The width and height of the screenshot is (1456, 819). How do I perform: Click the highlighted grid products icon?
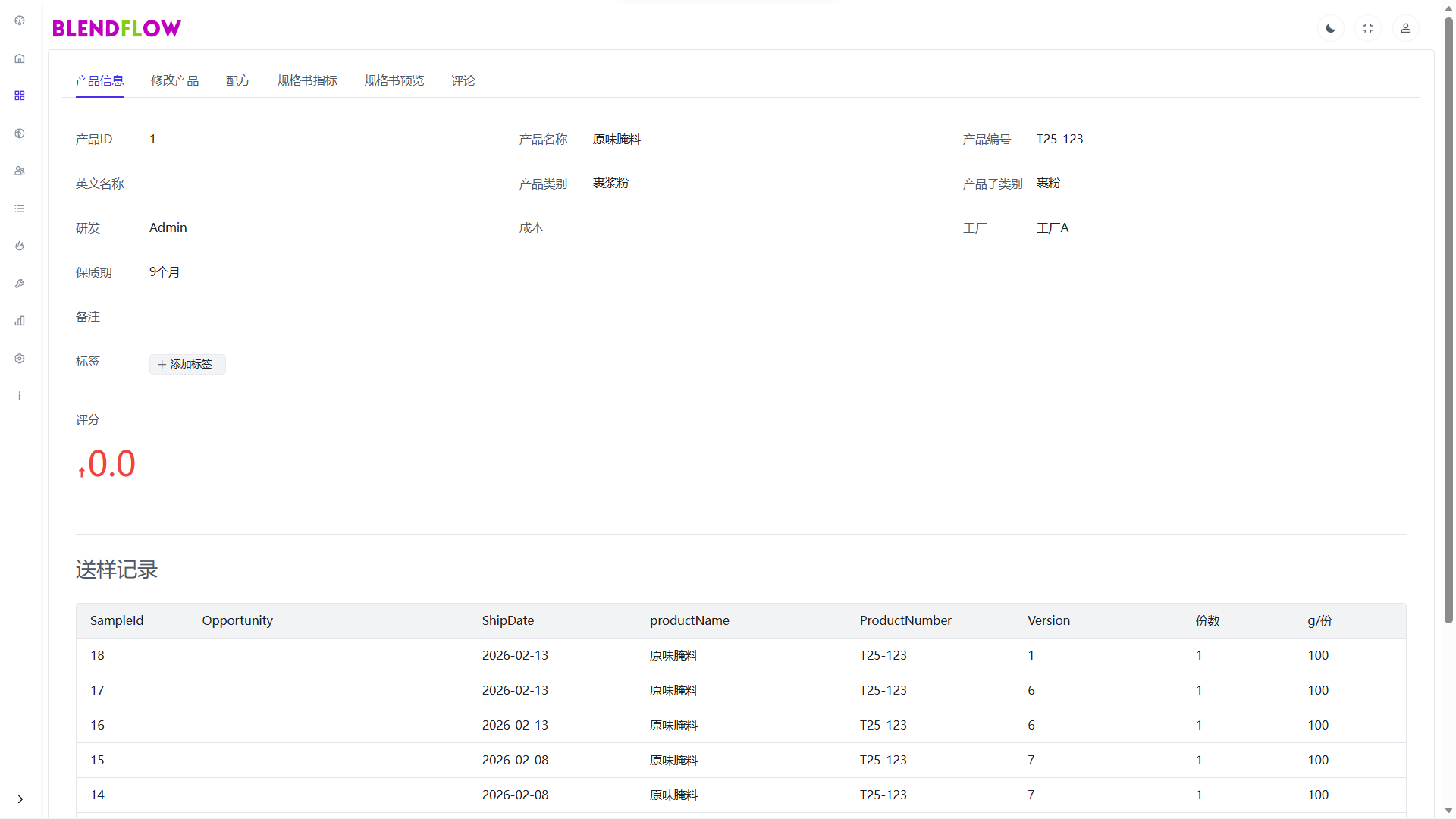[x=20, y=96]
